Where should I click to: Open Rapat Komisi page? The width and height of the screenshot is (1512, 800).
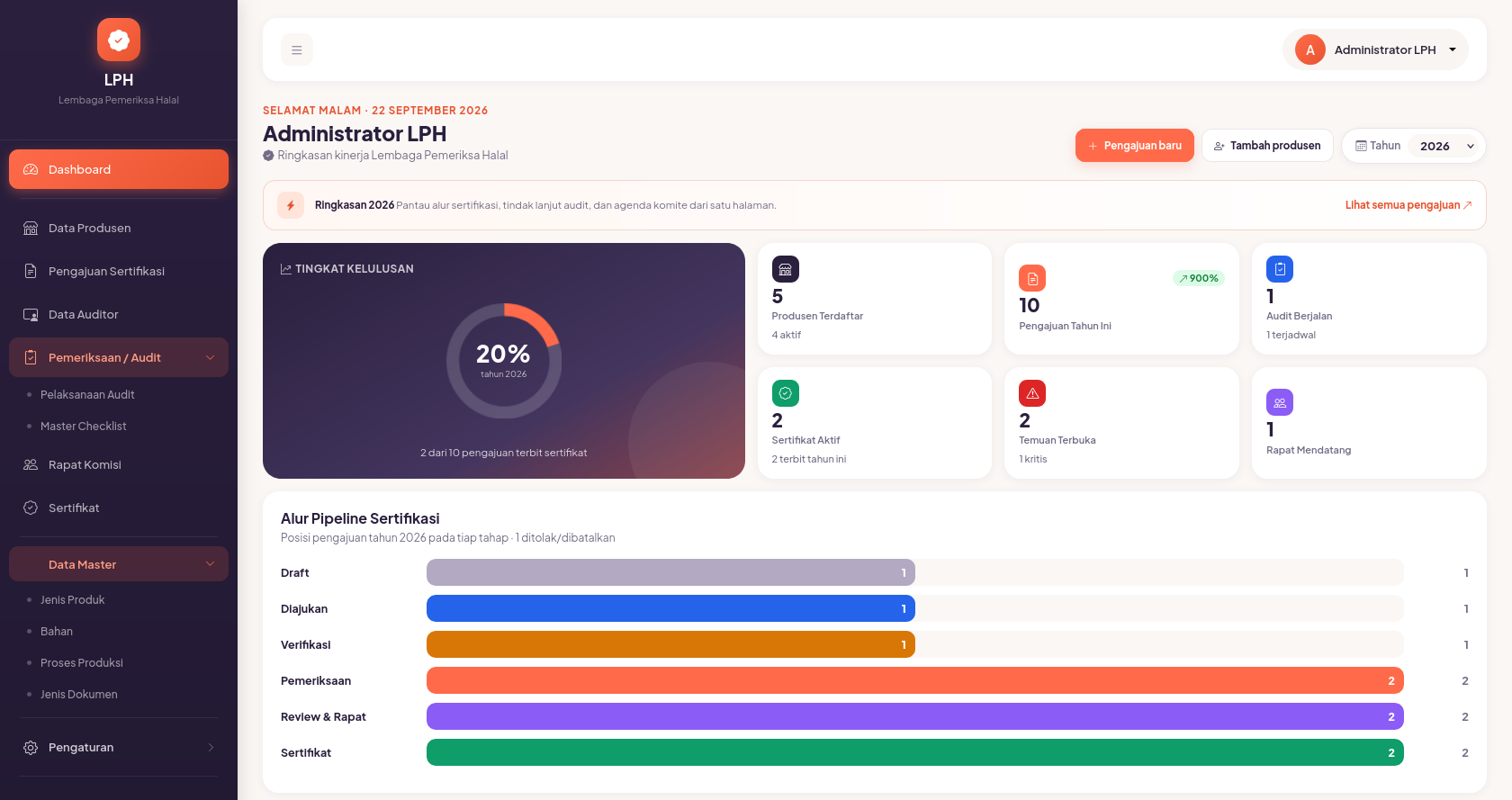119,464
